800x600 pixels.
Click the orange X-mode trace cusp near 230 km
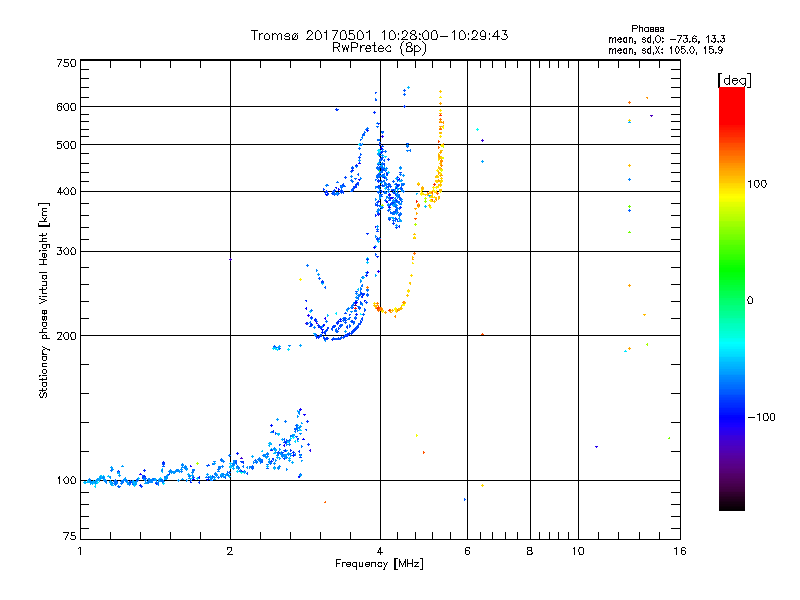coord(388,309)
